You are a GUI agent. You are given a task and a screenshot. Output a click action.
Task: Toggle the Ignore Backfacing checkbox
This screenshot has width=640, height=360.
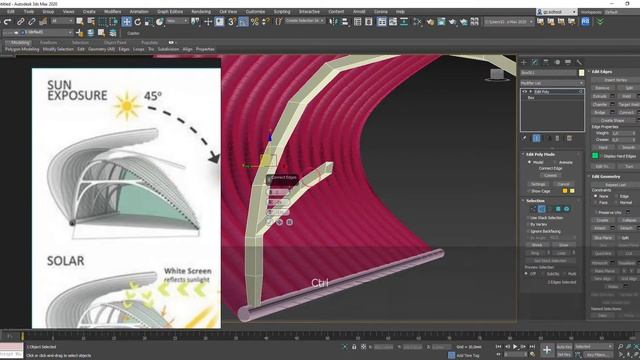(528, 231)
